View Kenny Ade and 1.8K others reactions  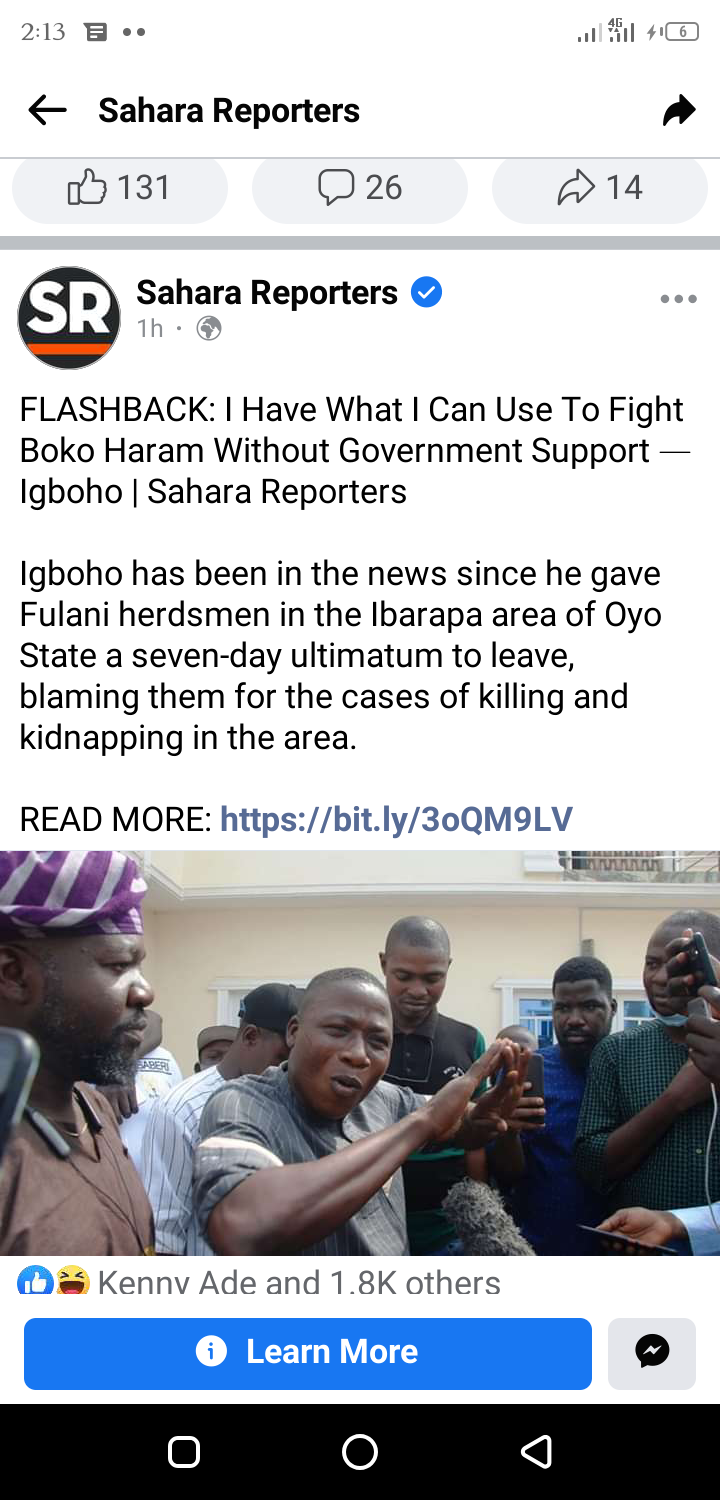(298, 1282)
